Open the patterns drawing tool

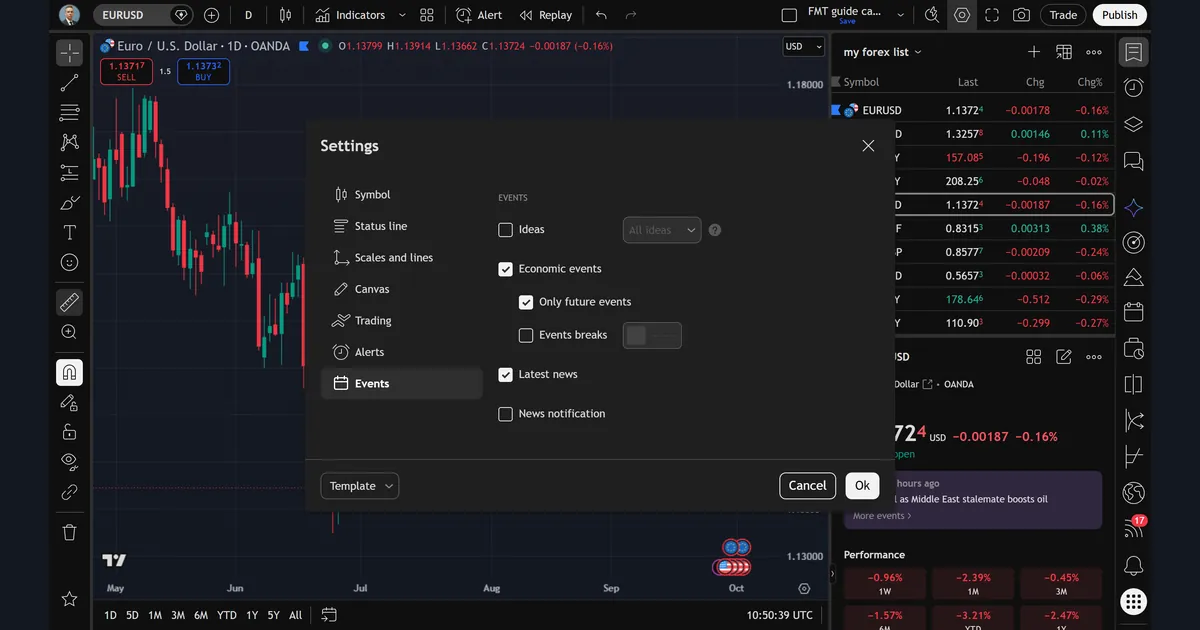pos(69,142)
